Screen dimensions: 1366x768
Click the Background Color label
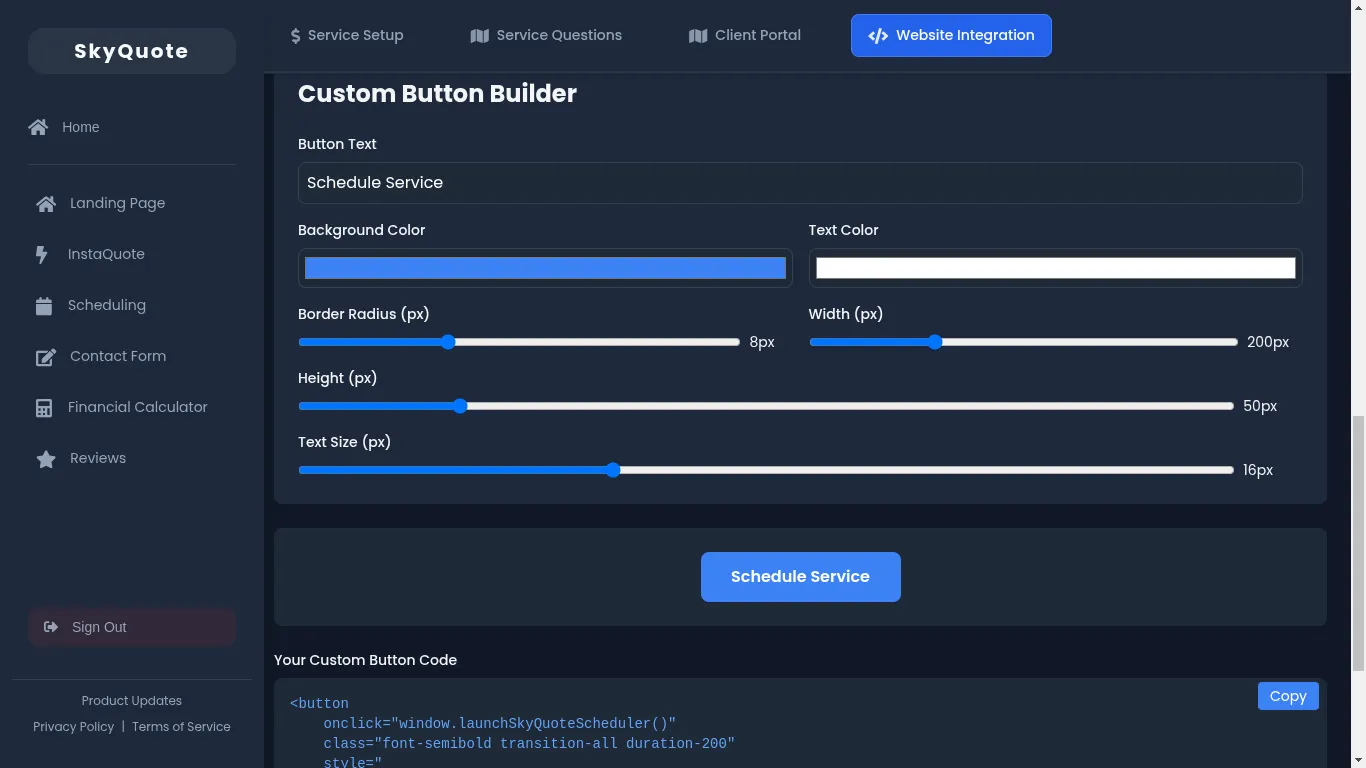pos(361,230)
